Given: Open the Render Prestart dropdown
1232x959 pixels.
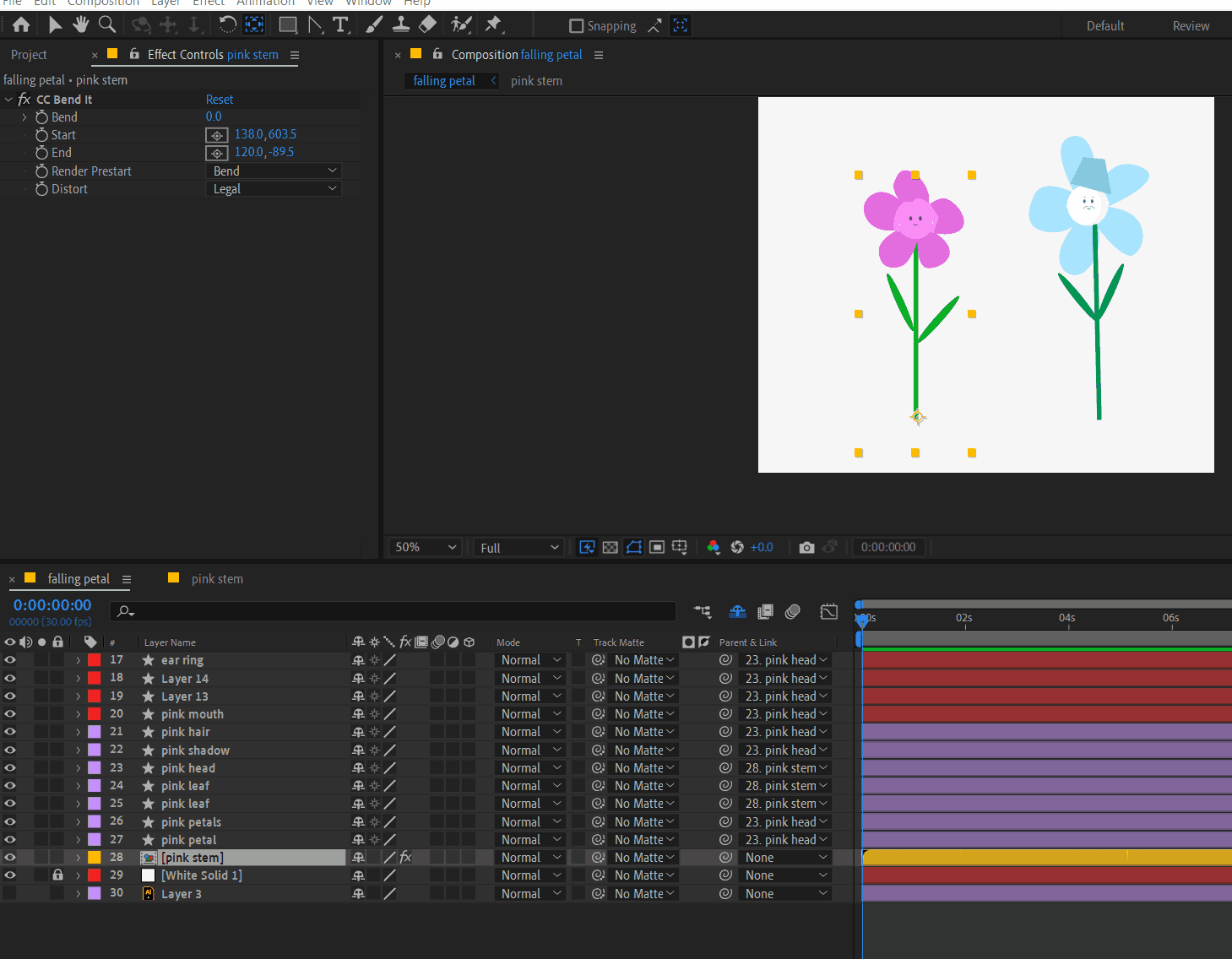Looking at the screenshot, I should coord(274,171).
